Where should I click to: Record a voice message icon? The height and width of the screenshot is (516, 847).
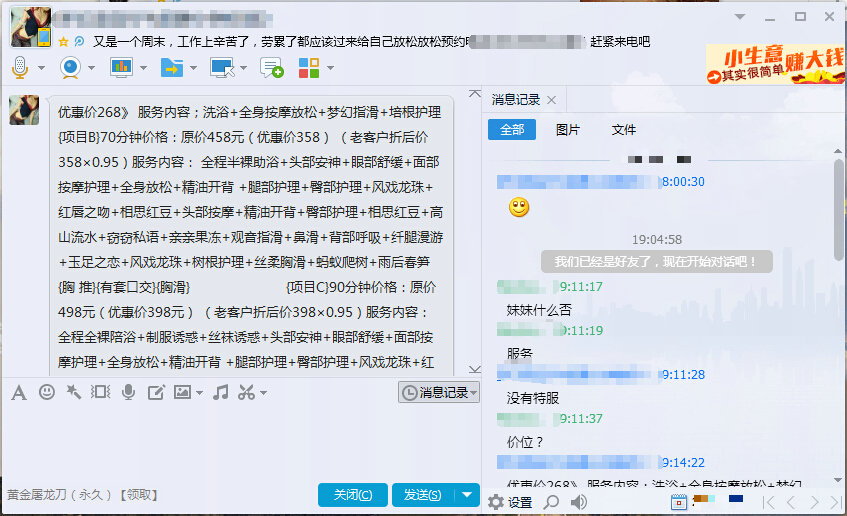129,392
